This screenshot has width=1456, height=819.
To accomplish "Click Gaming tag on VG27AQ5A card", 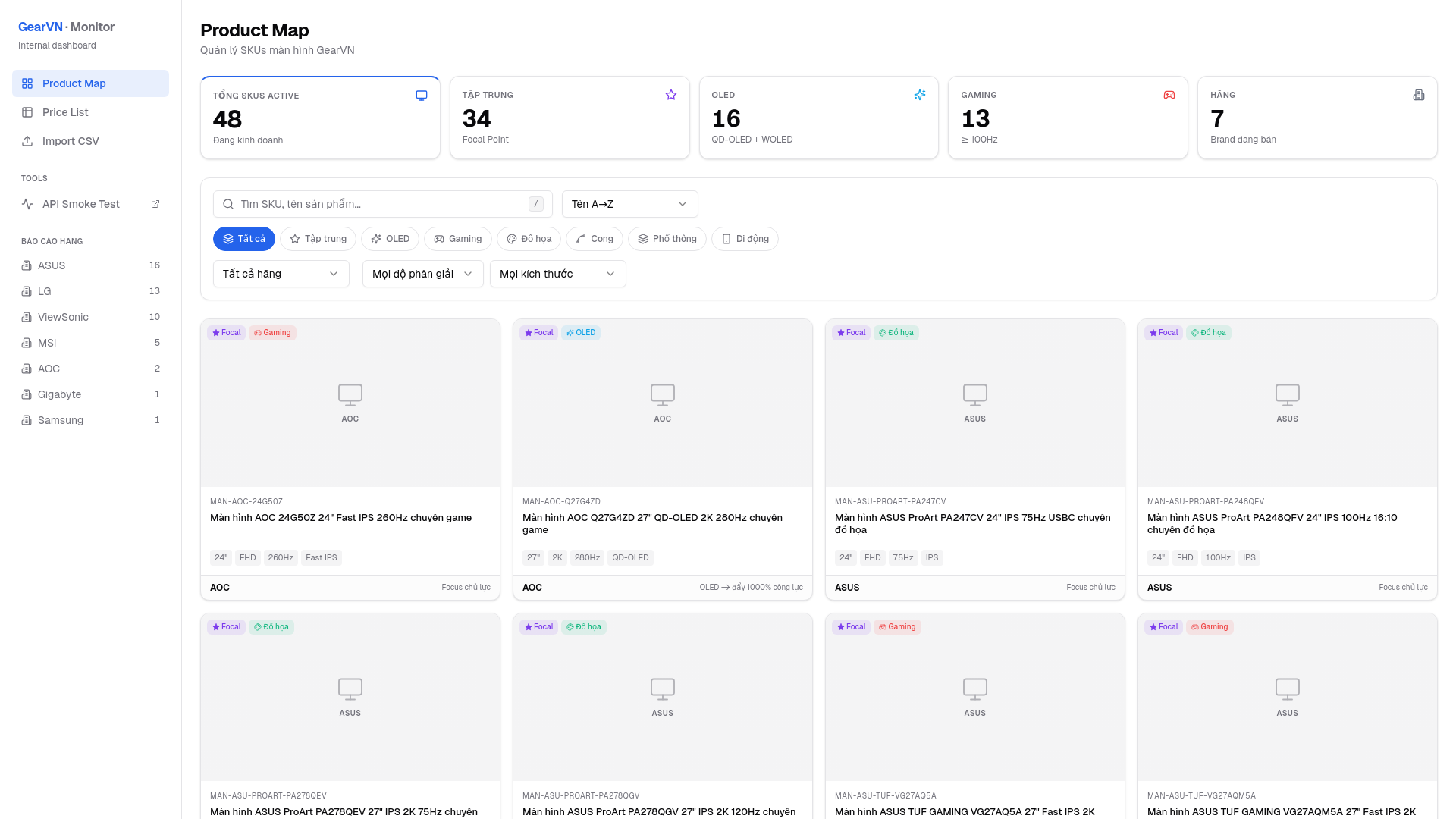I will pos(897,626).
